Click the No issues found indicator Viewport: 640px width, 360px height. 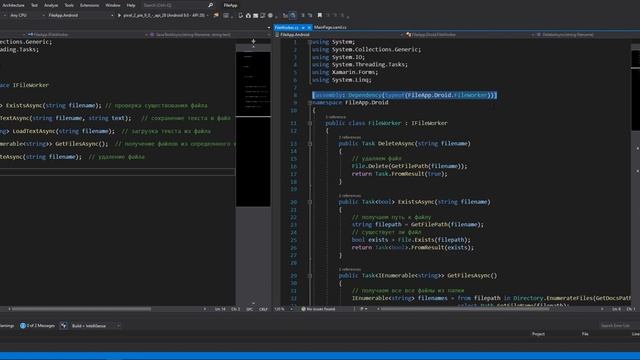pos(318,309)
